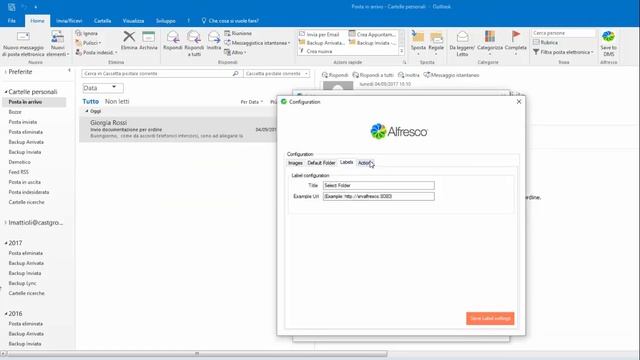640x360 pixels.
Task: Expand the Azioni rapide gallery
Action: click(x=402, y=51)
